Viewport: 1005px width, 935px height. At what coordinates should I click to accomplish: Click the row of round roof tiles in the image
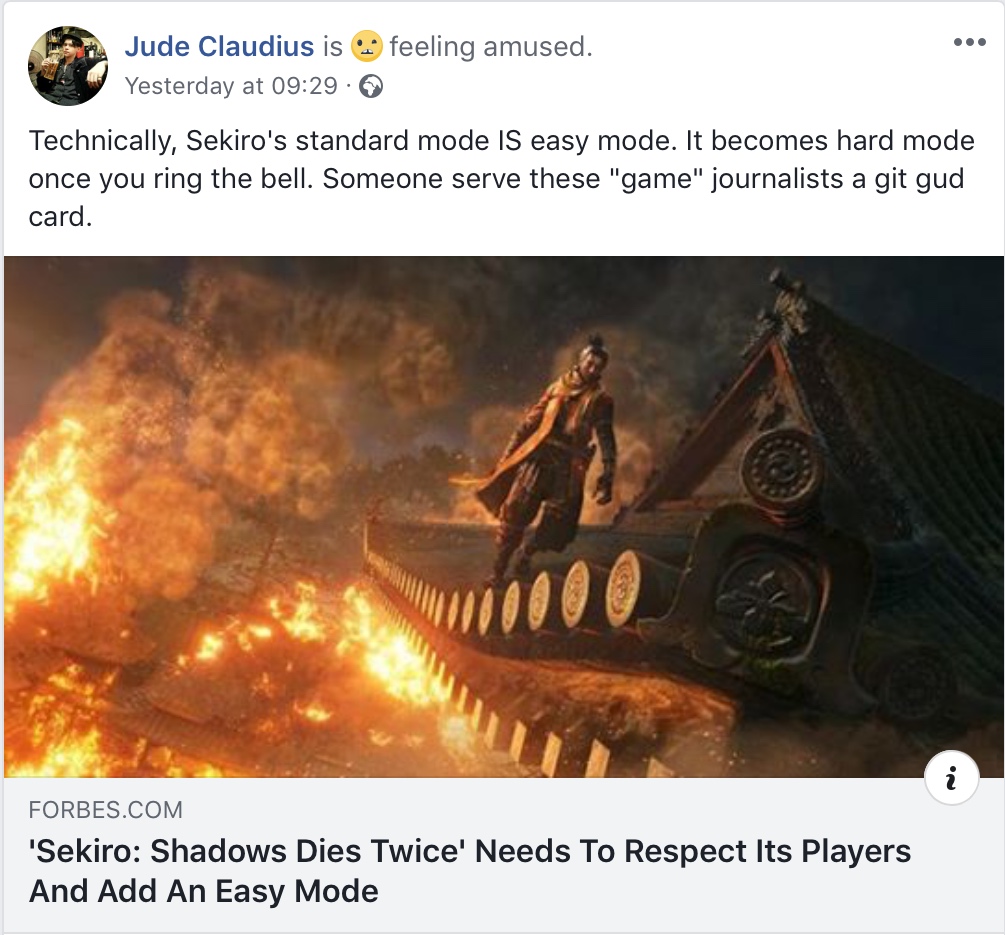[x=560, y=595]
